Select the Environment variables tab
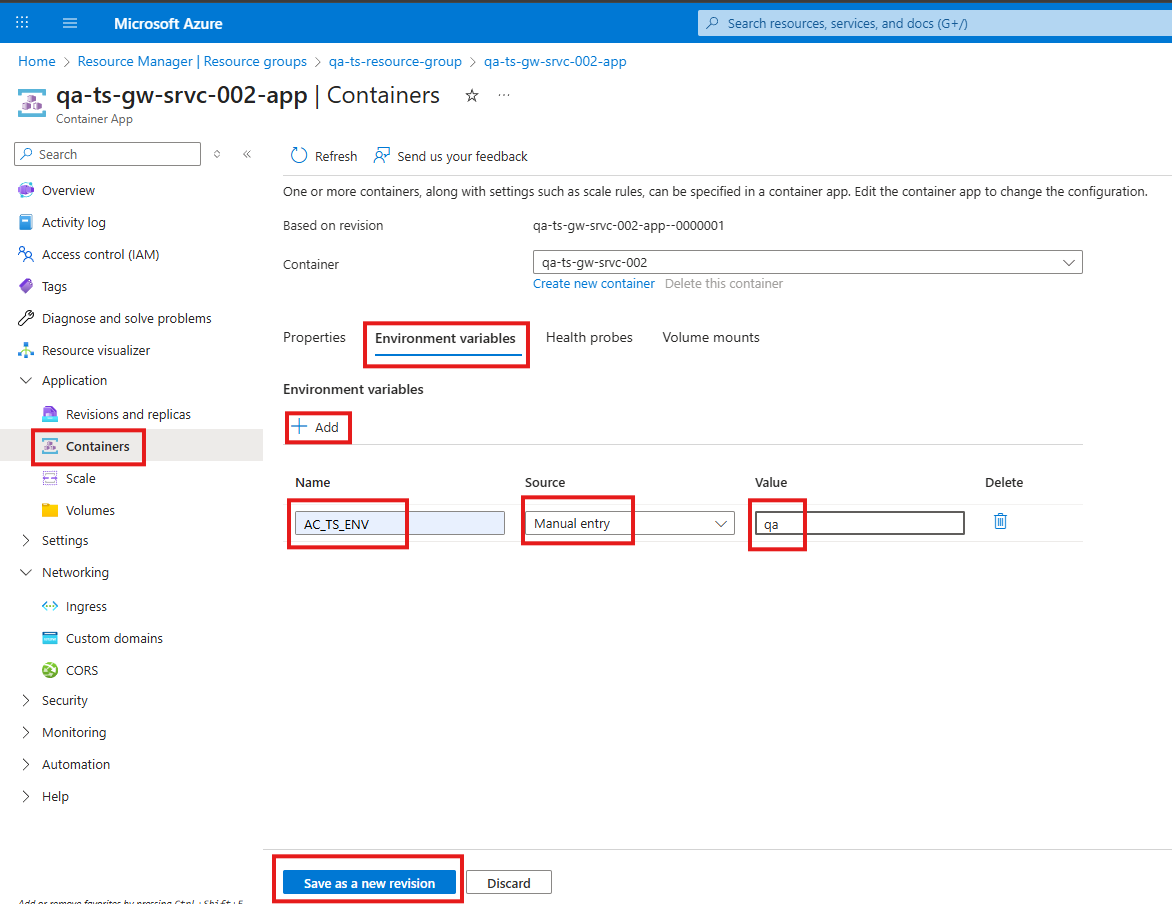The height and width of the screenshot is (904, 1172). point(445,338)
